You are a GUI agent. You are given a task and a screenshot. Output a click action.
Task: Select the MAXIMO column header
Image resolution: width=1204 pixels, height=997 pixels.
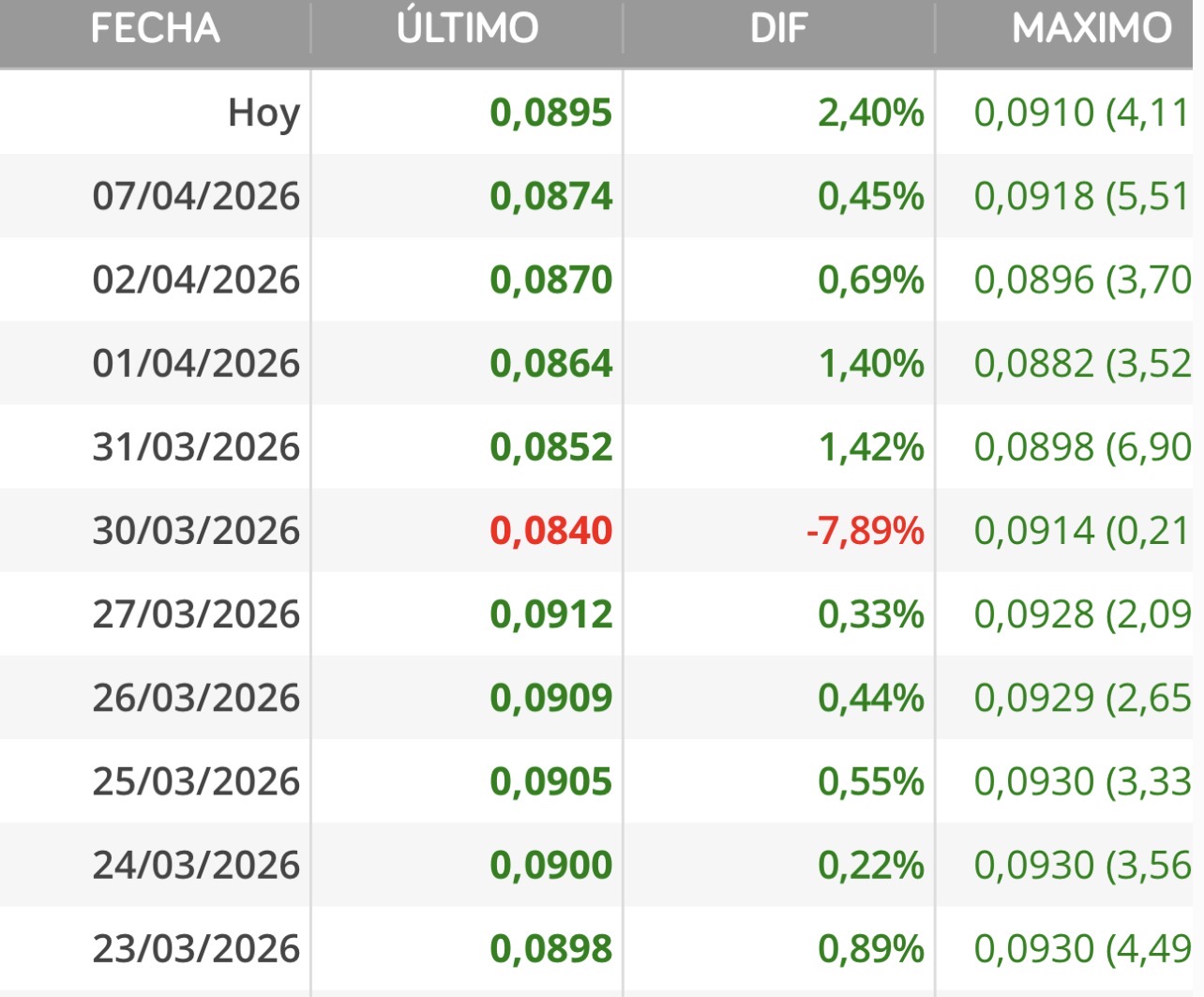pyautogui.click(x=1091, y=29)
